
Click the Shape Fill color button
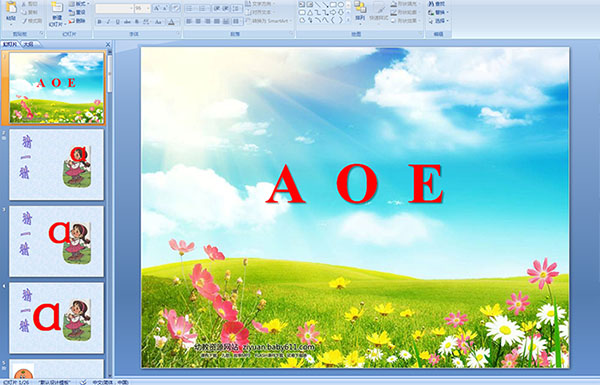[x=406, y=4]
